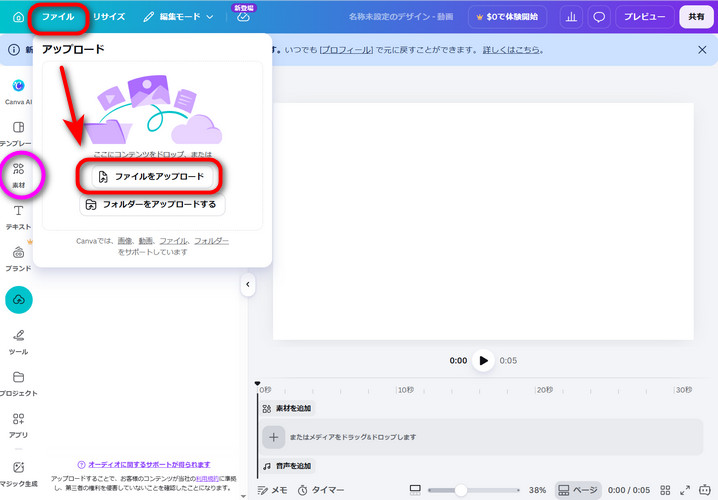Viewport: 718px width, 500px height.
Task: Toggle the ページ view button
Action: pos(578,490)
